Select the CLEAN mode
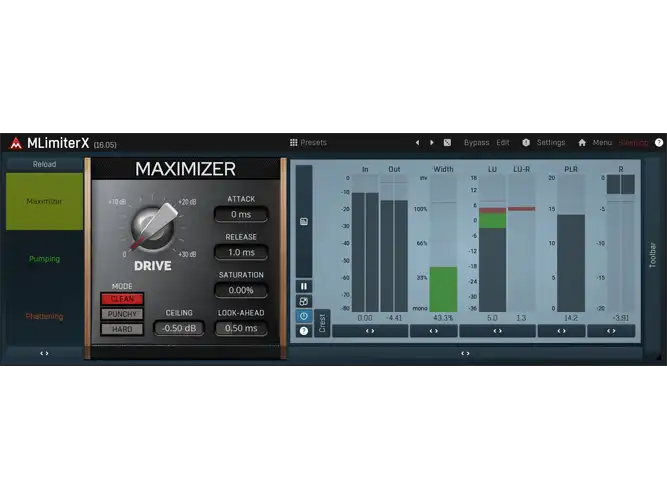 [122, 299]
